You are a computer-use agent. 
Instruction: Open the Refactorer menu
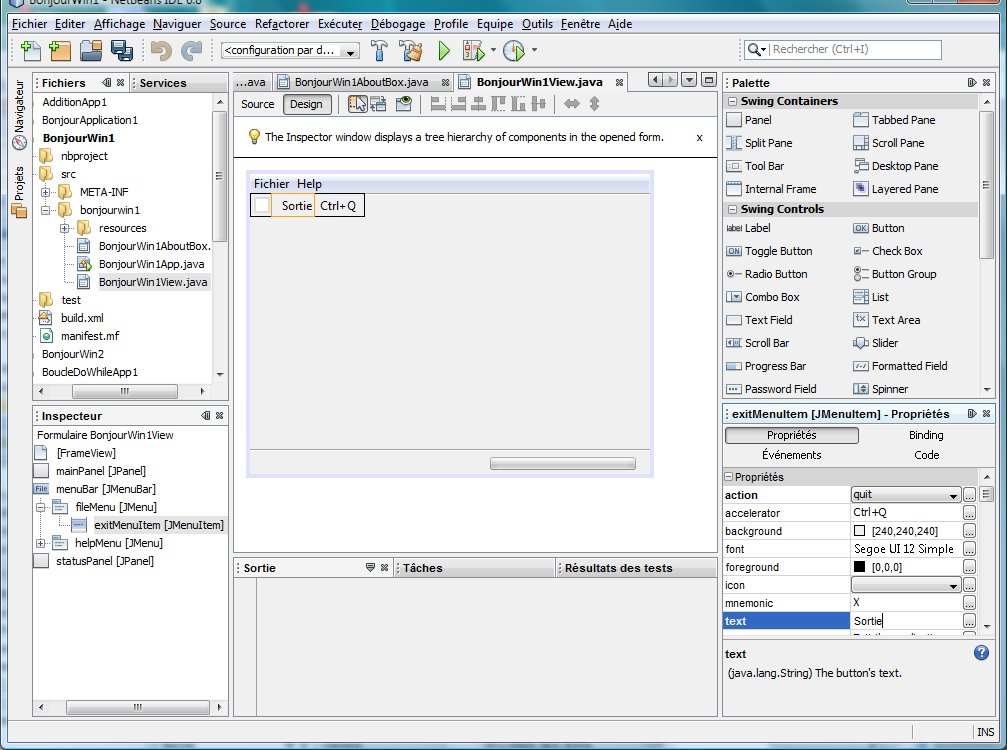[x=282, y=24]
